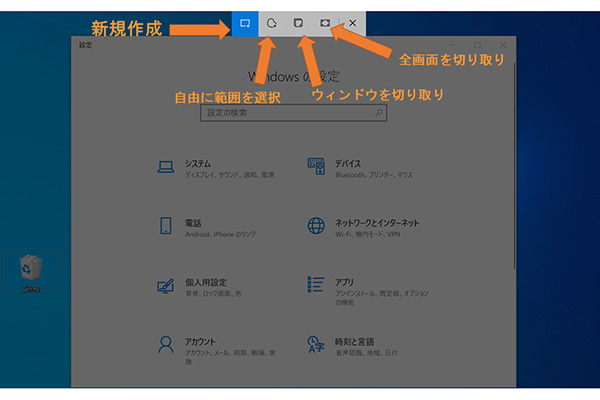The width and height of the screenshot is (600, 400).
Task: Click '音声認識、地域、日付' description text
Action: click(x=366, y=353)
